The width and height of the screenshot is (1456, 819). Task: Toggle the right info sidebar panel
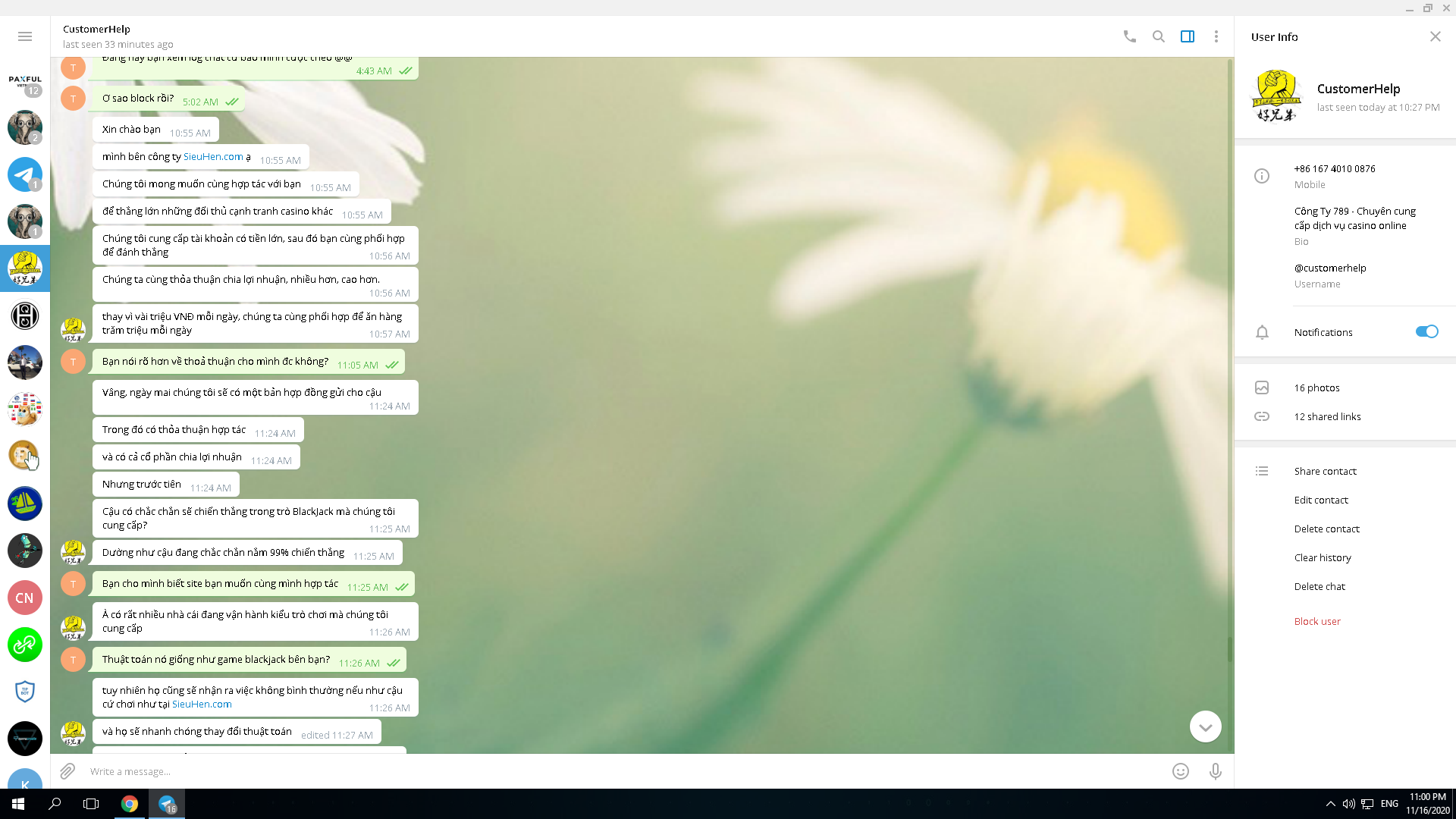point(1187,36)
